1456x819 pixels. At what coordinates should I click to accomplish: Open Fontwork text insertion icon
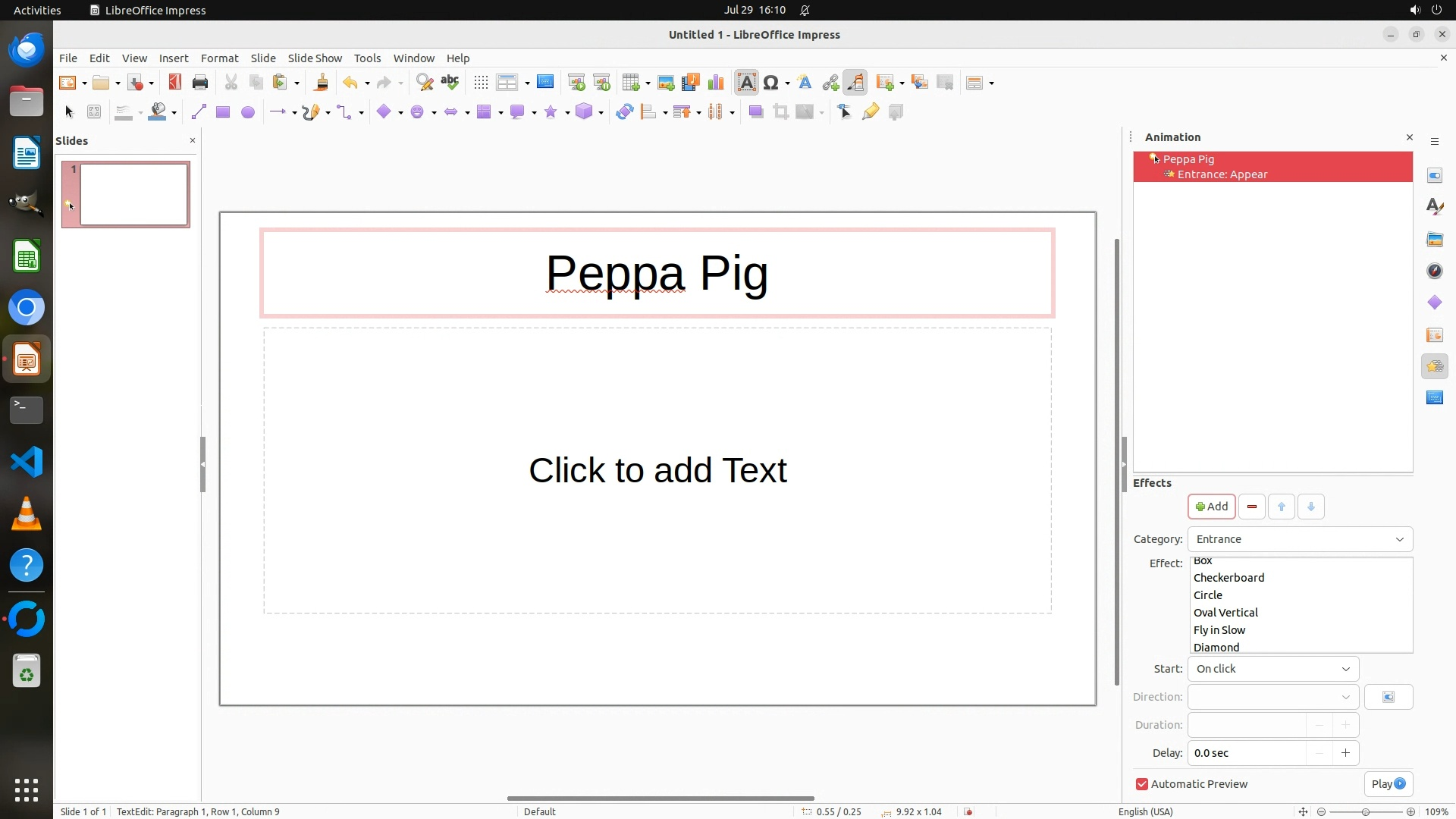pyautogui.click(x=805, y=83)
